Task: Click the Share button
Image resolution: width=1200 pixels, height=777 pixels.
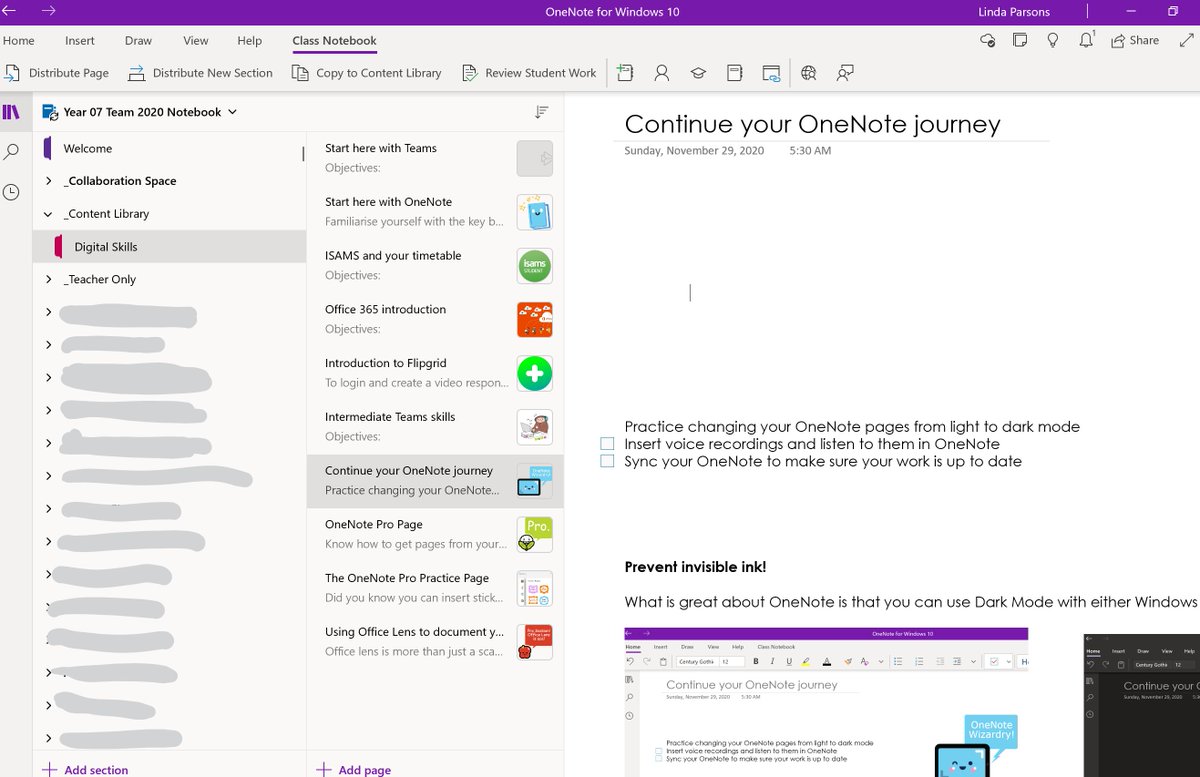Action: [x=1135, y=41]
